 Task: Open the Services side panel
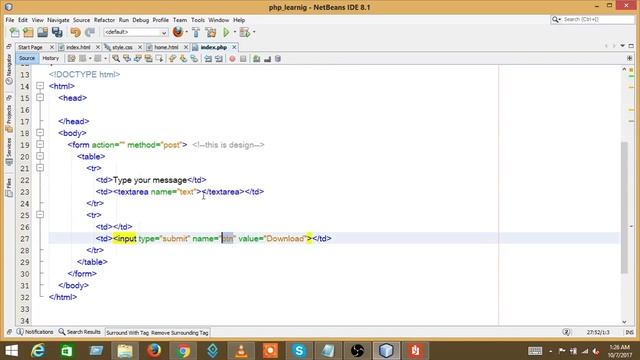(9, 151)
